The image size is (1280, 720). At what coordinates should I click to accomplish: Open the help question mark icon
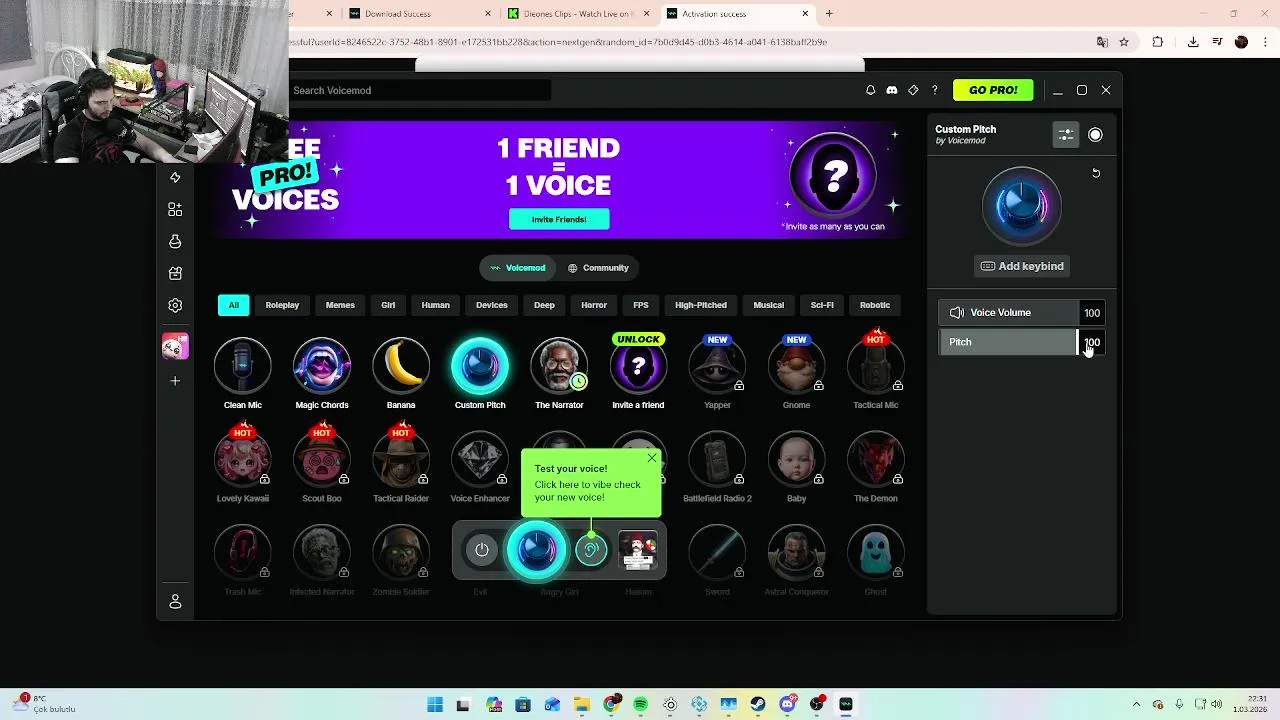[x=935, y=90]
